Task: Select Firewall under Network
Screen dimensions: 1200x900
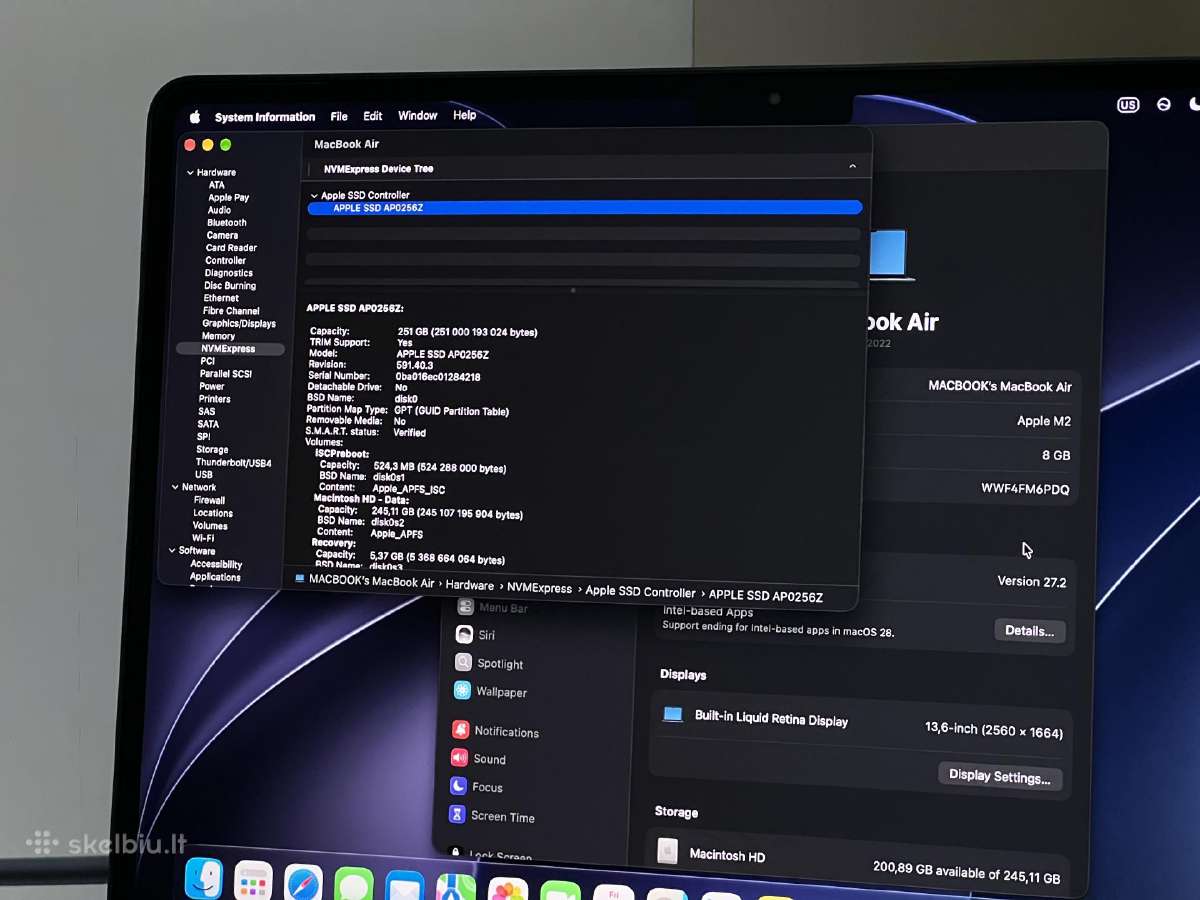Action: (209, 500)
